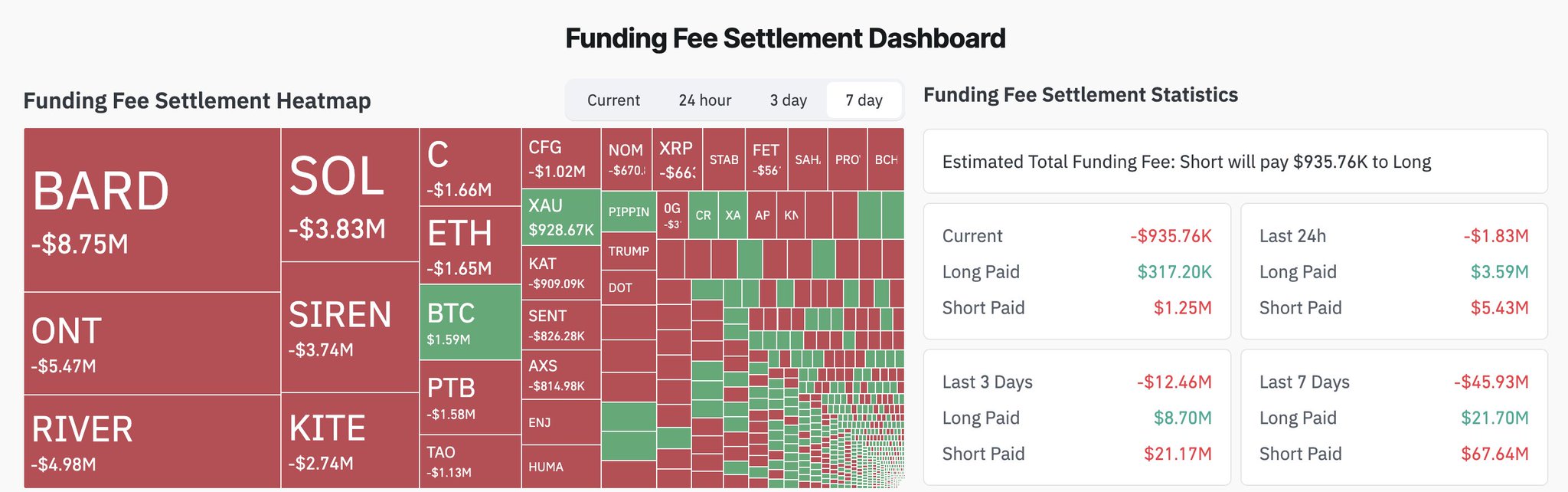Select the KITE heatmap block

click(350, 441)
